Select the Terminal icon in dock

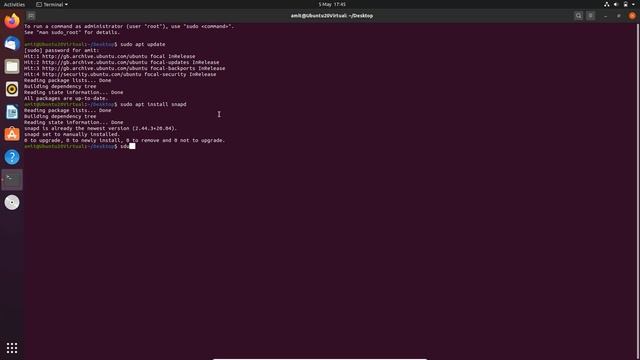point(12,180)
